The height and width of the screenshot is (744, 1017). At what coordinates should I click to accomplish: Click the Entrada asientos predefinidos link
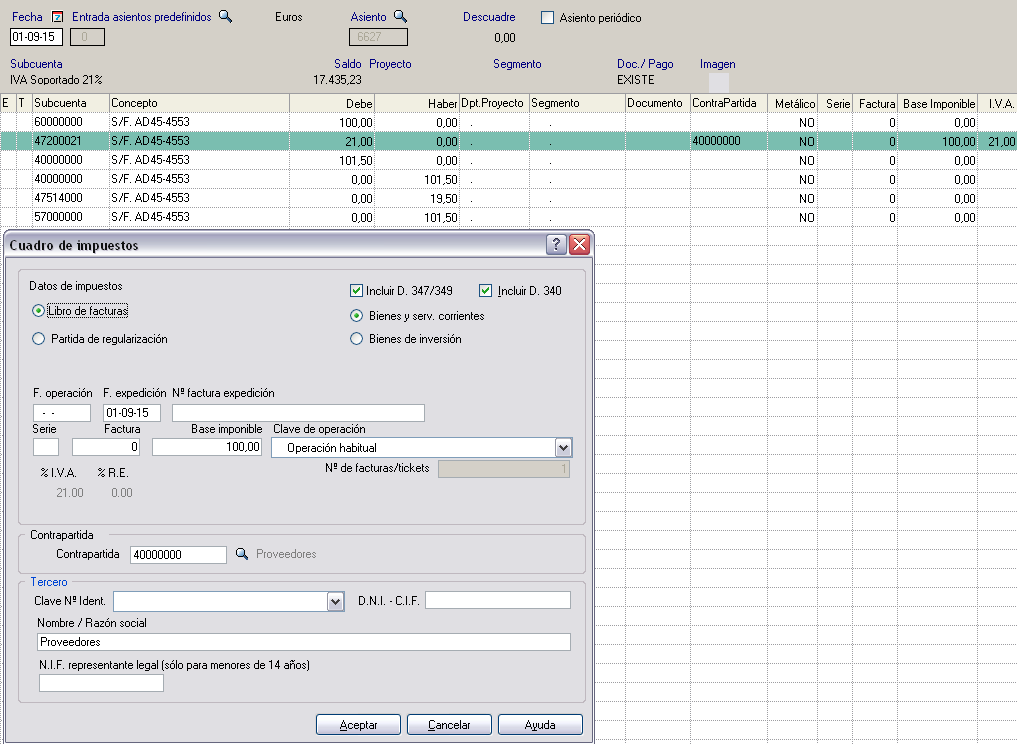pyautogui.click(x=141, y=17)
